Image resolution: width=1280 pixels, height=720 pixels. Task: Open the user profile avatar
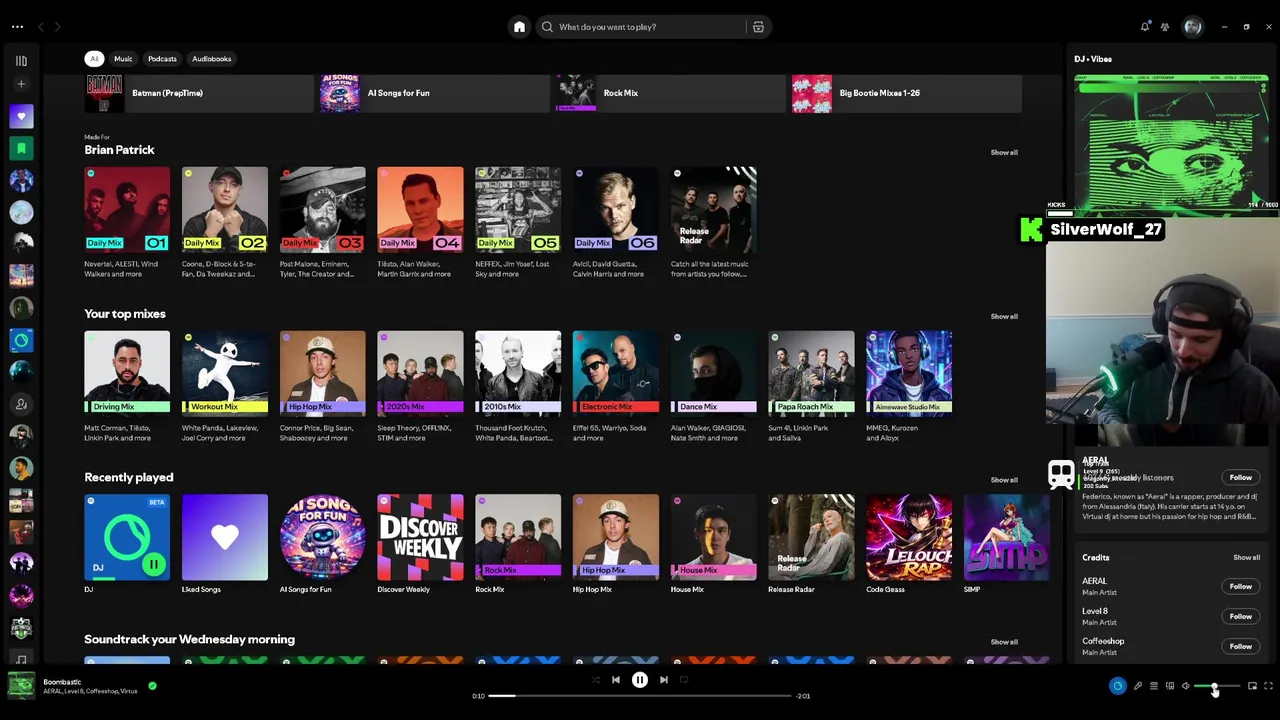1192,27
